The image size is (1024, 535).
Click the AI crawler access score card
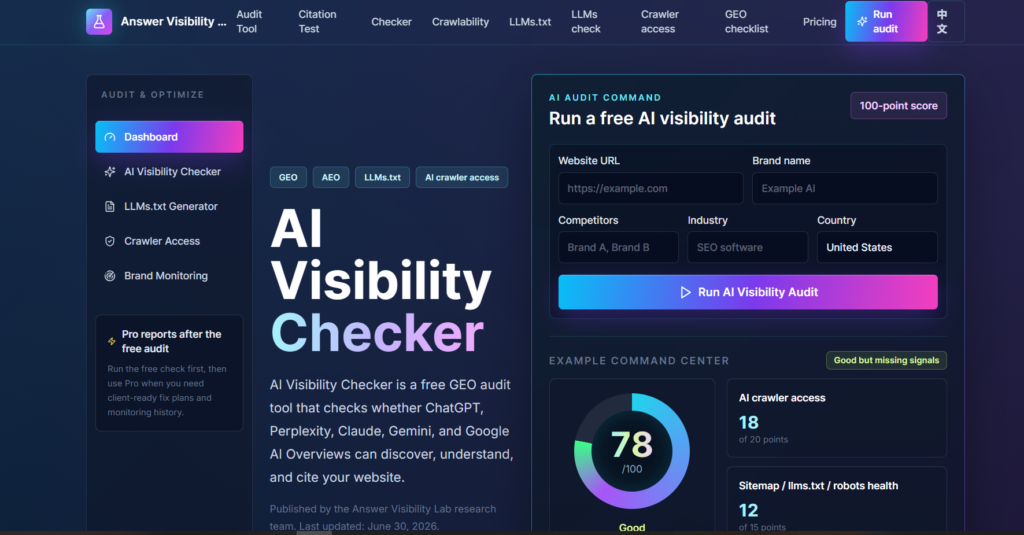point(837,418)
